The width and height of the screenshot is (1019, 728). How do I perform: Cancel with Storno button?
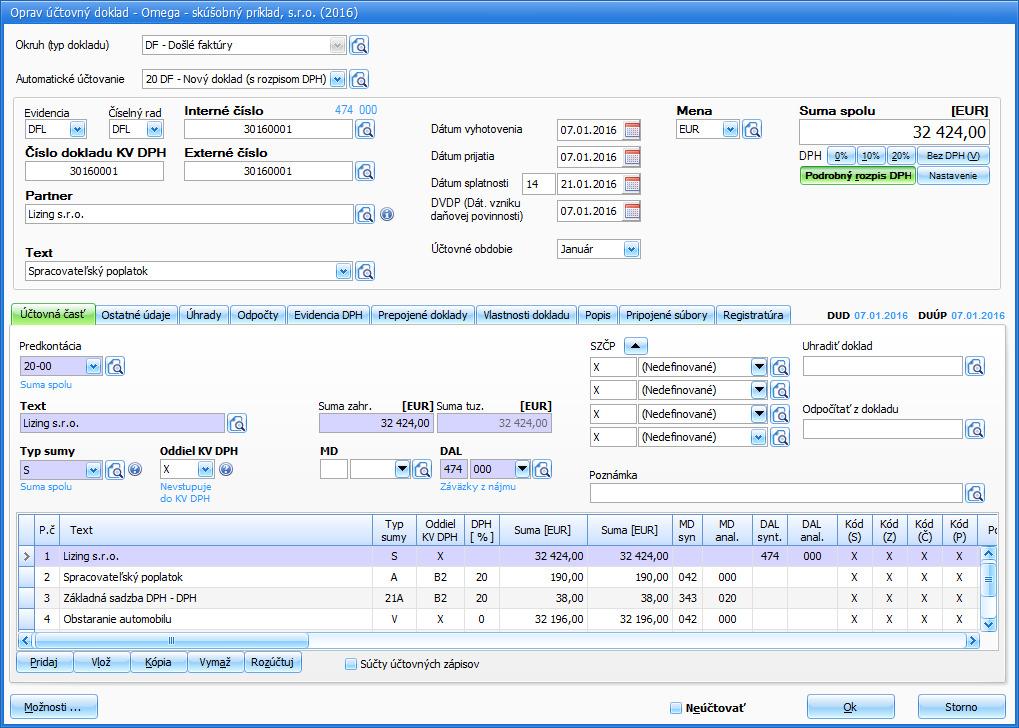click(961, 707)
